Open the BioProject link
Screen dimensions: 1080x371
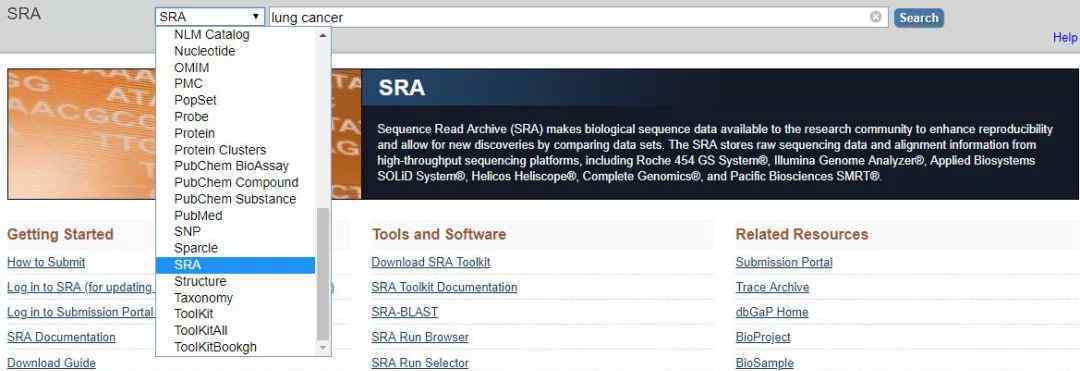[763, 337]
